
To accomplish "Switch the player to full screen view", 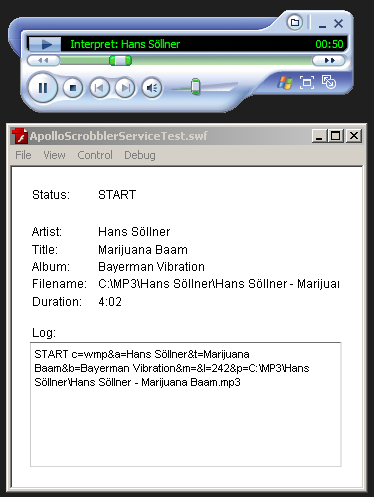I will (307, 82).
